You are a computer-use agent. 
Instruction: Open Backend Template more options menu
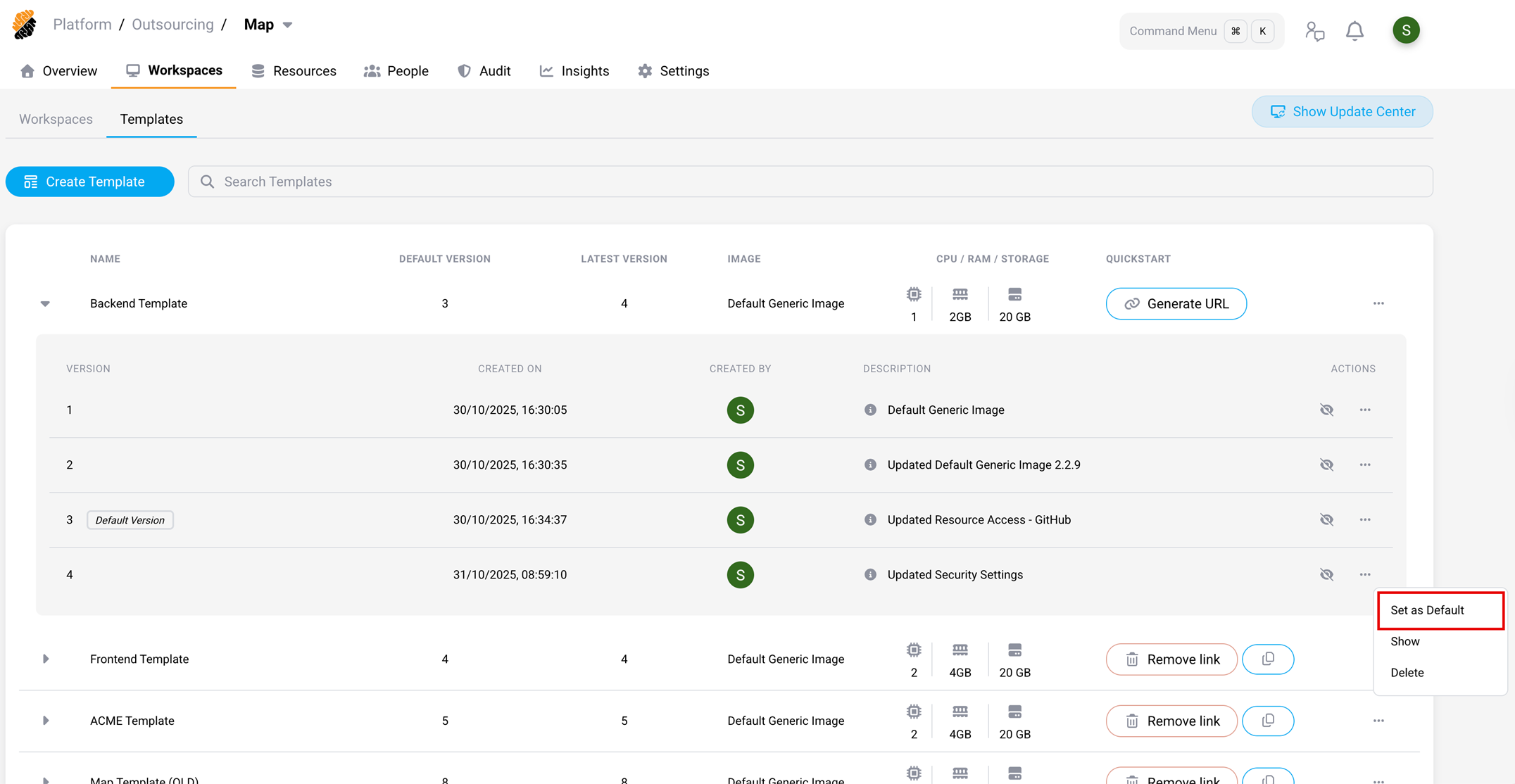(x=1378, y=303)
